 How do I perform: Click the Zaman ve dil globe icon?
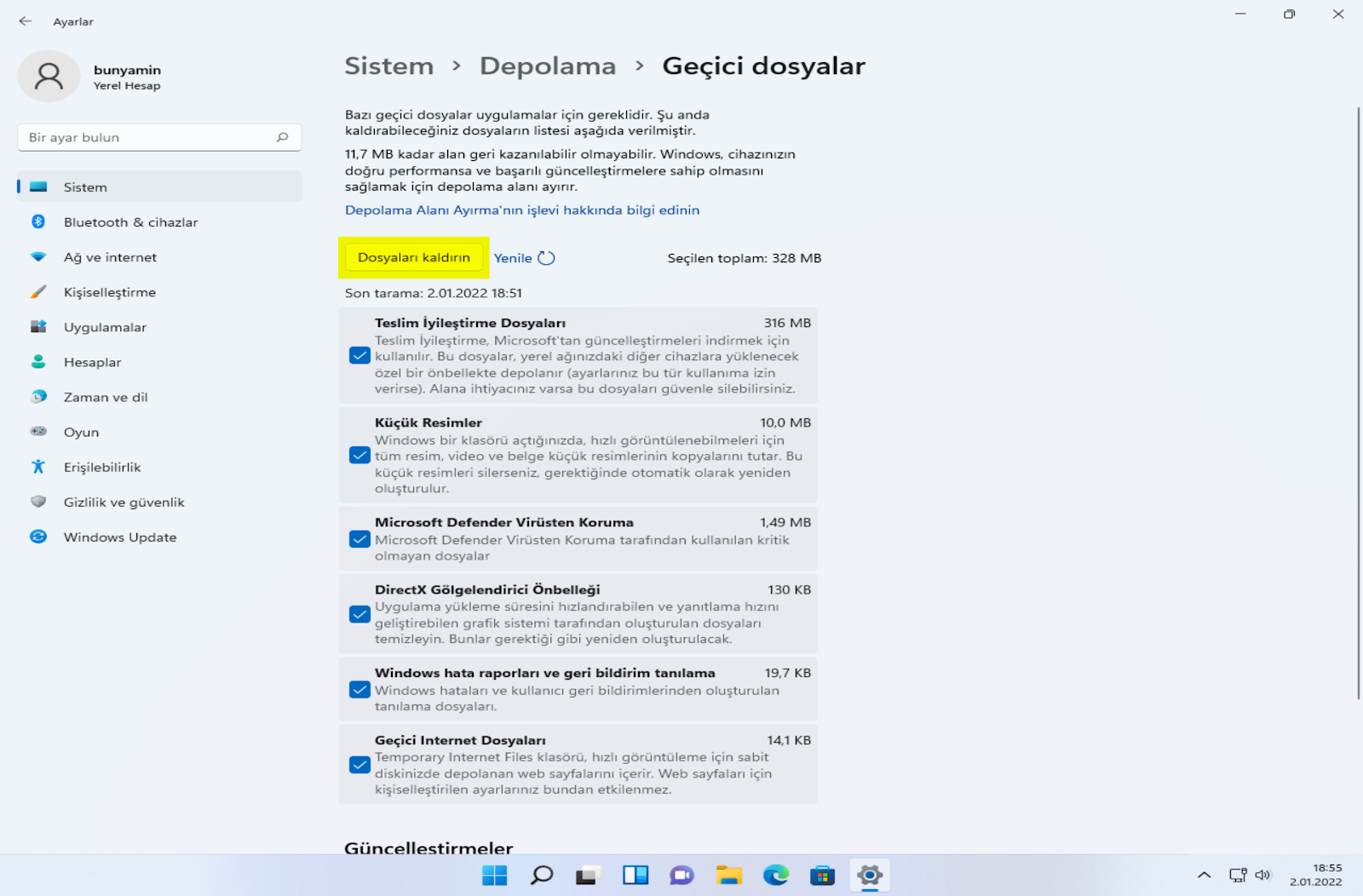[x=38, y=397]
